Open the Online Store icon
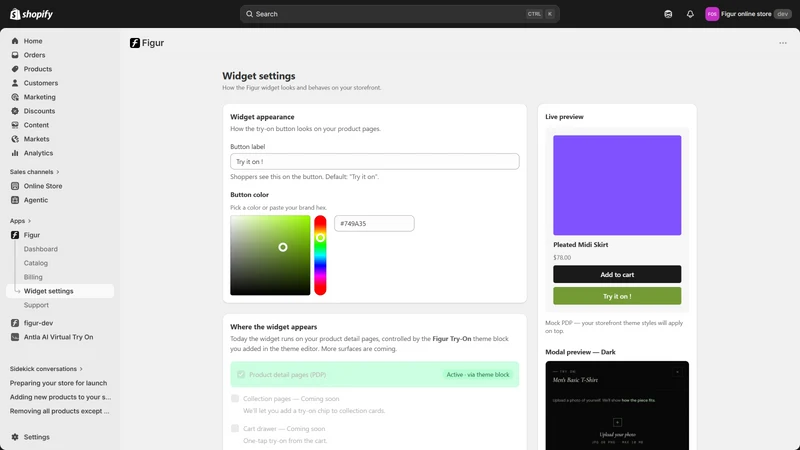 tap(15, 186)
